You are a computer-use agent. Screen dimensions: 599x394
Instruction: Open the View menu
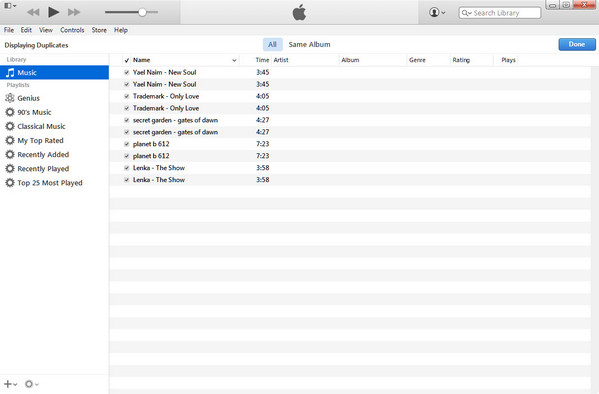[46, 30]
